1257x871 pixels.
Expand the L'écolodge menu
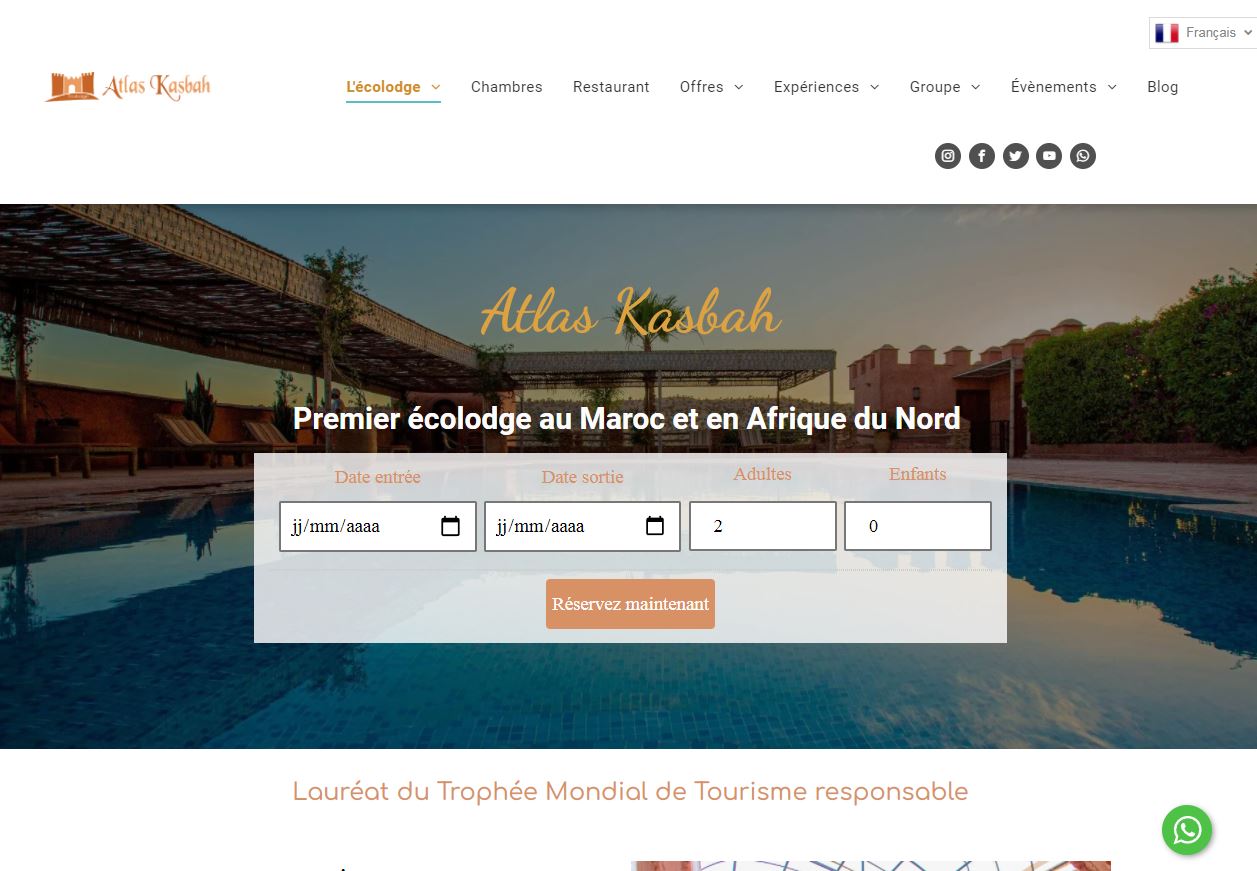coord(393,87)
